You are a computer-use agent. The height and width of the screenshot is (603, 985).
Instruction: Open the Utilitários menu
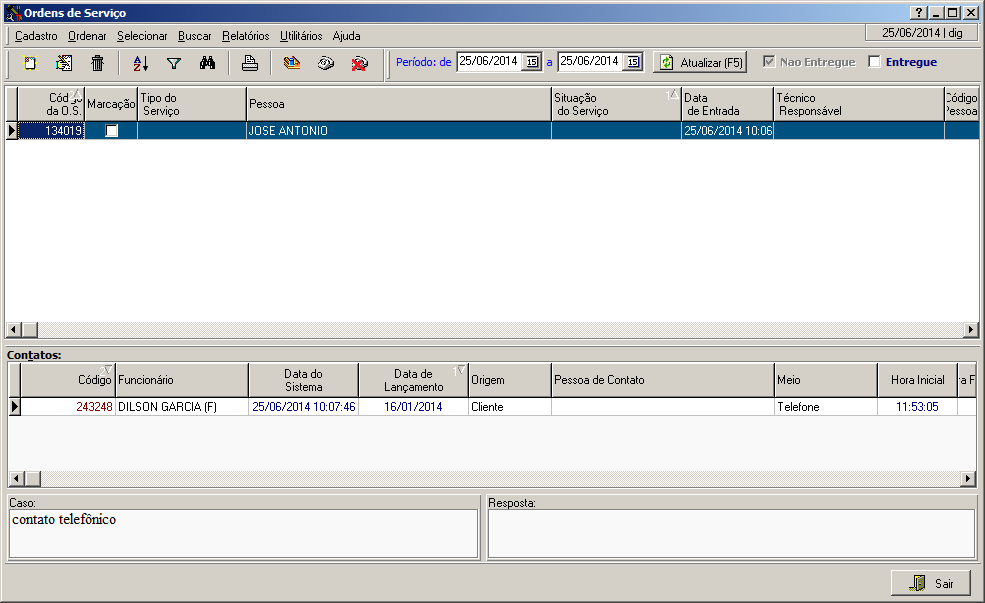click(301, 35)
